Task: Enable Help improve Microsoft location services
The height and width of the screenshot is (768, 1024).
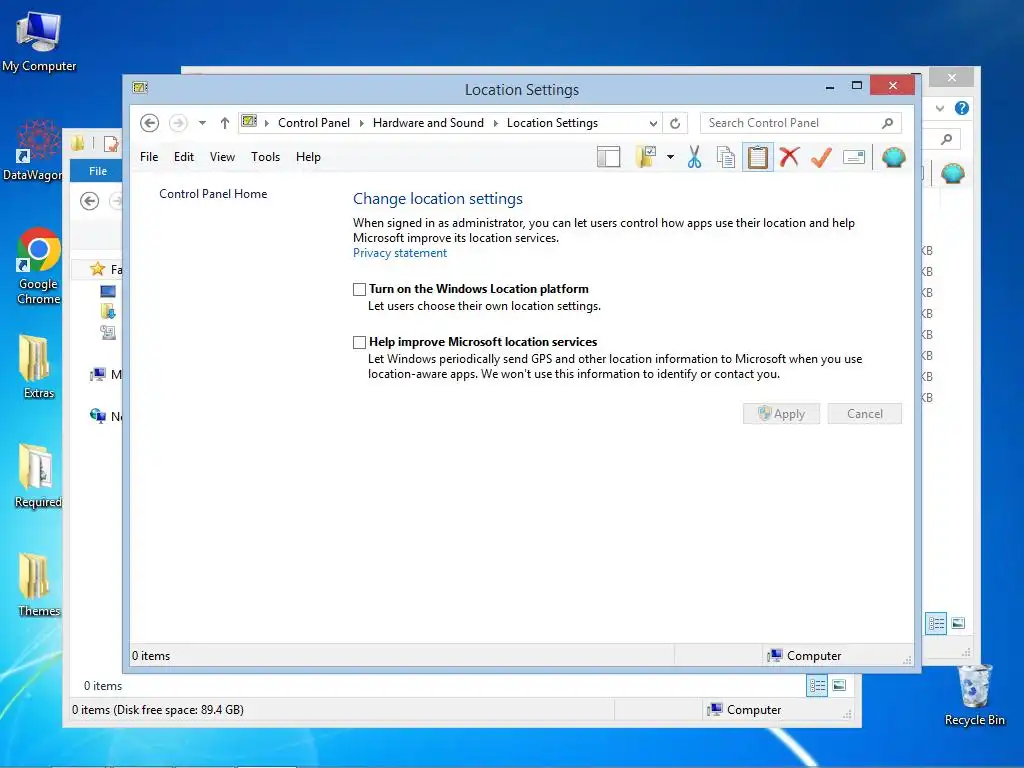Action: tap(359, 342)
